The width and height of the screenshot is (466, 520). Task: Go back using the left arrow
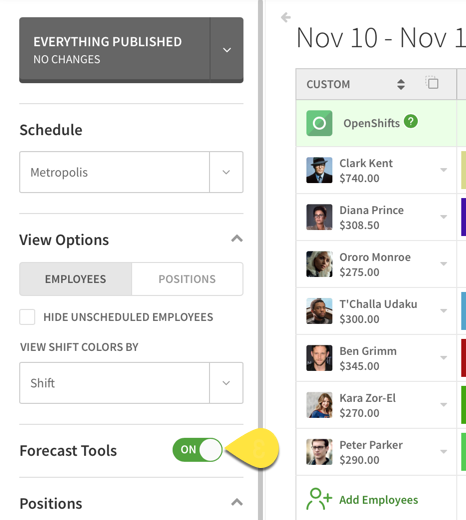286,17
